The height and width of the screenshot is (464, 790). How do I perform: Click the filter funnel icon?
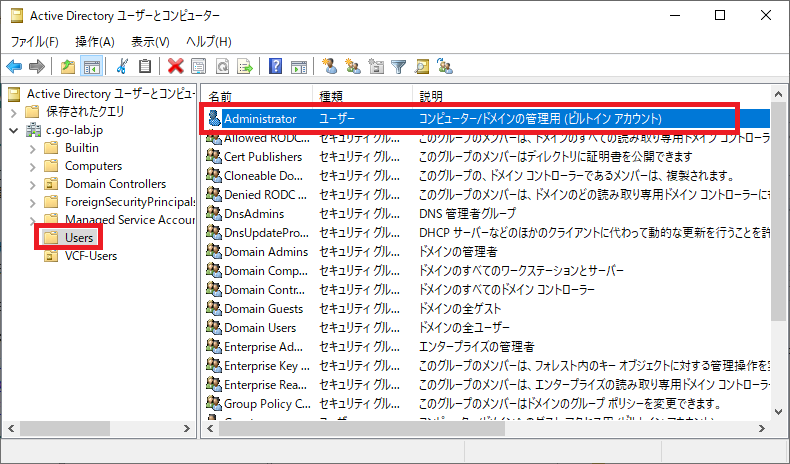click(399, 66)
